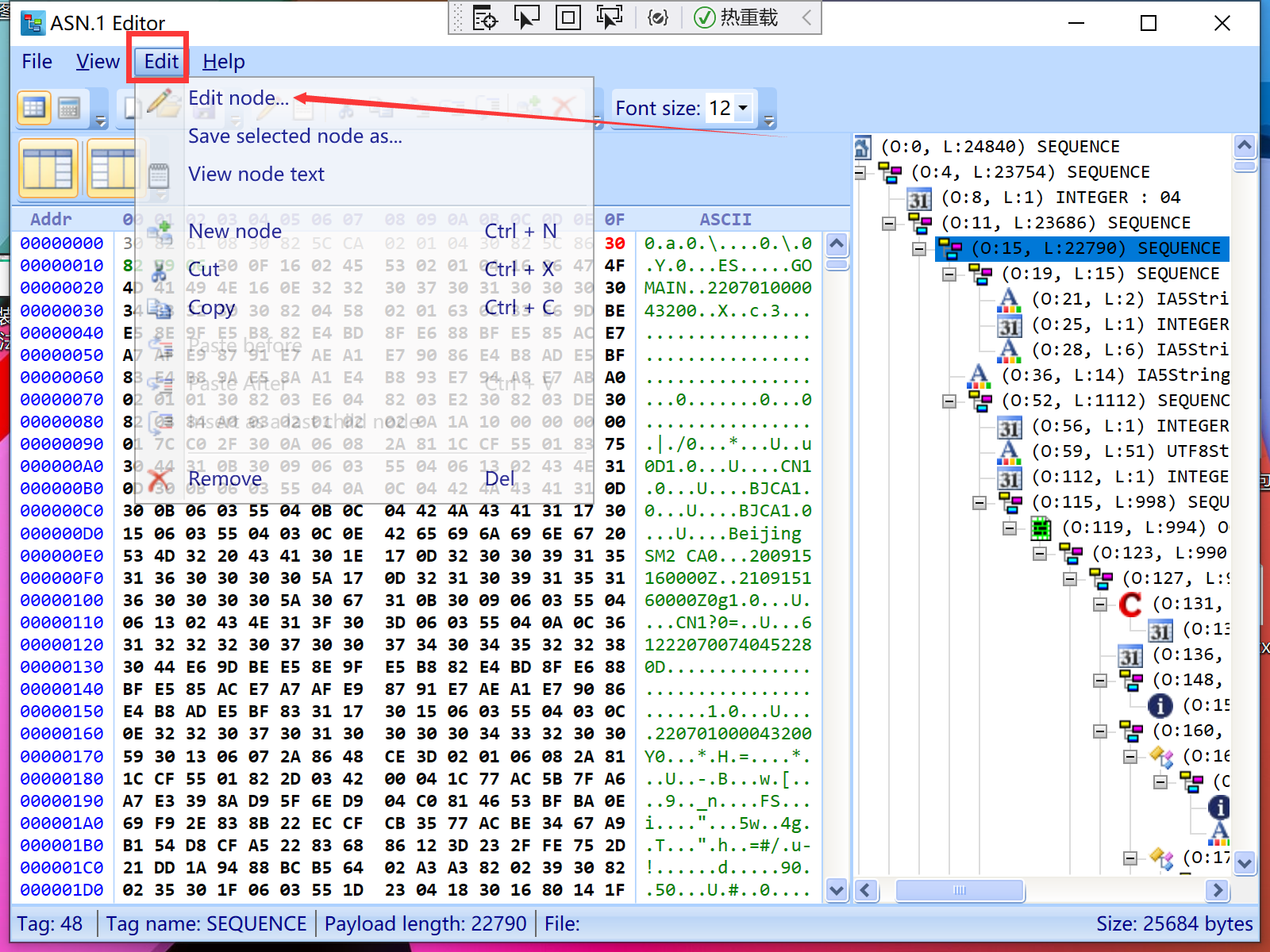Collapse the debug toolbar with the chevron
The height and width of the screenshot is (952, 1270).
(806, 17)
